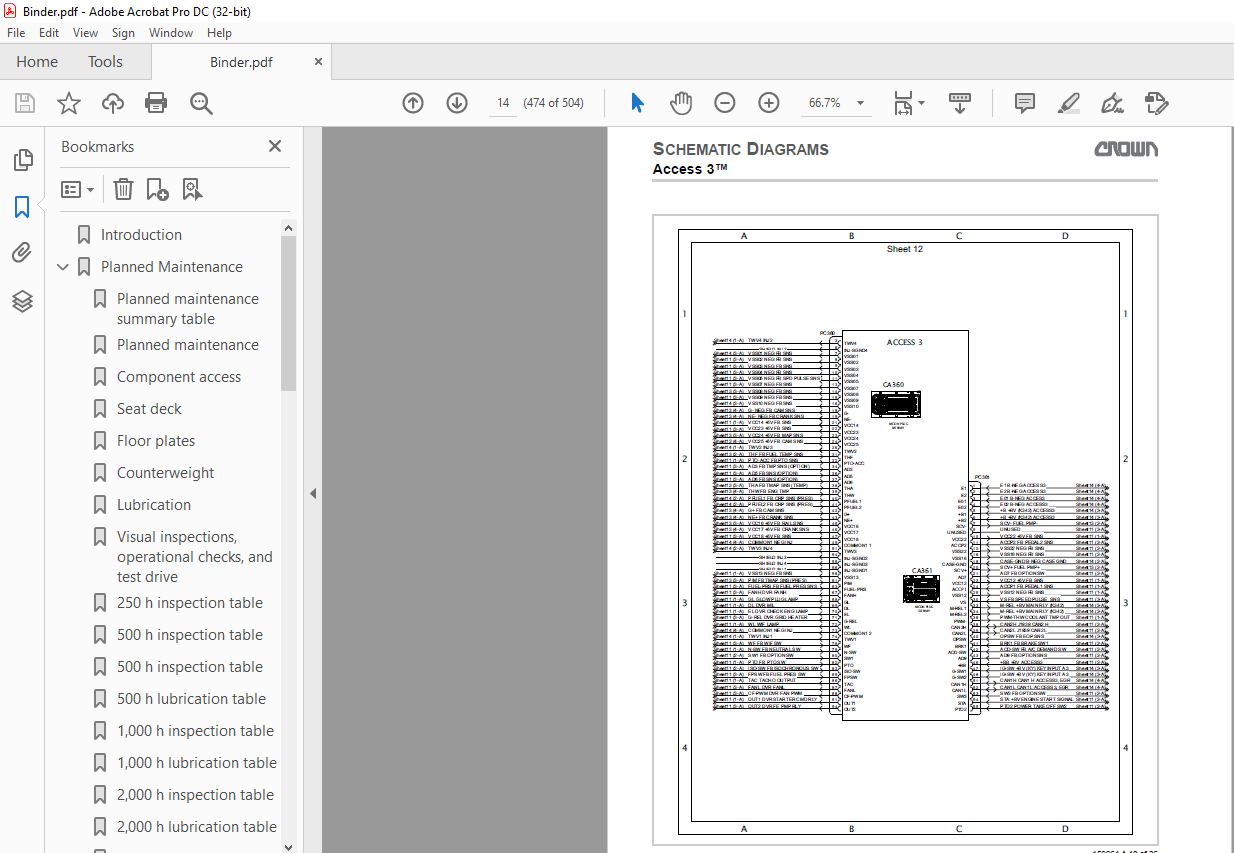The image size is (1234, 853).
Task: Open the Layers panel icon
Action: [22, 301]
